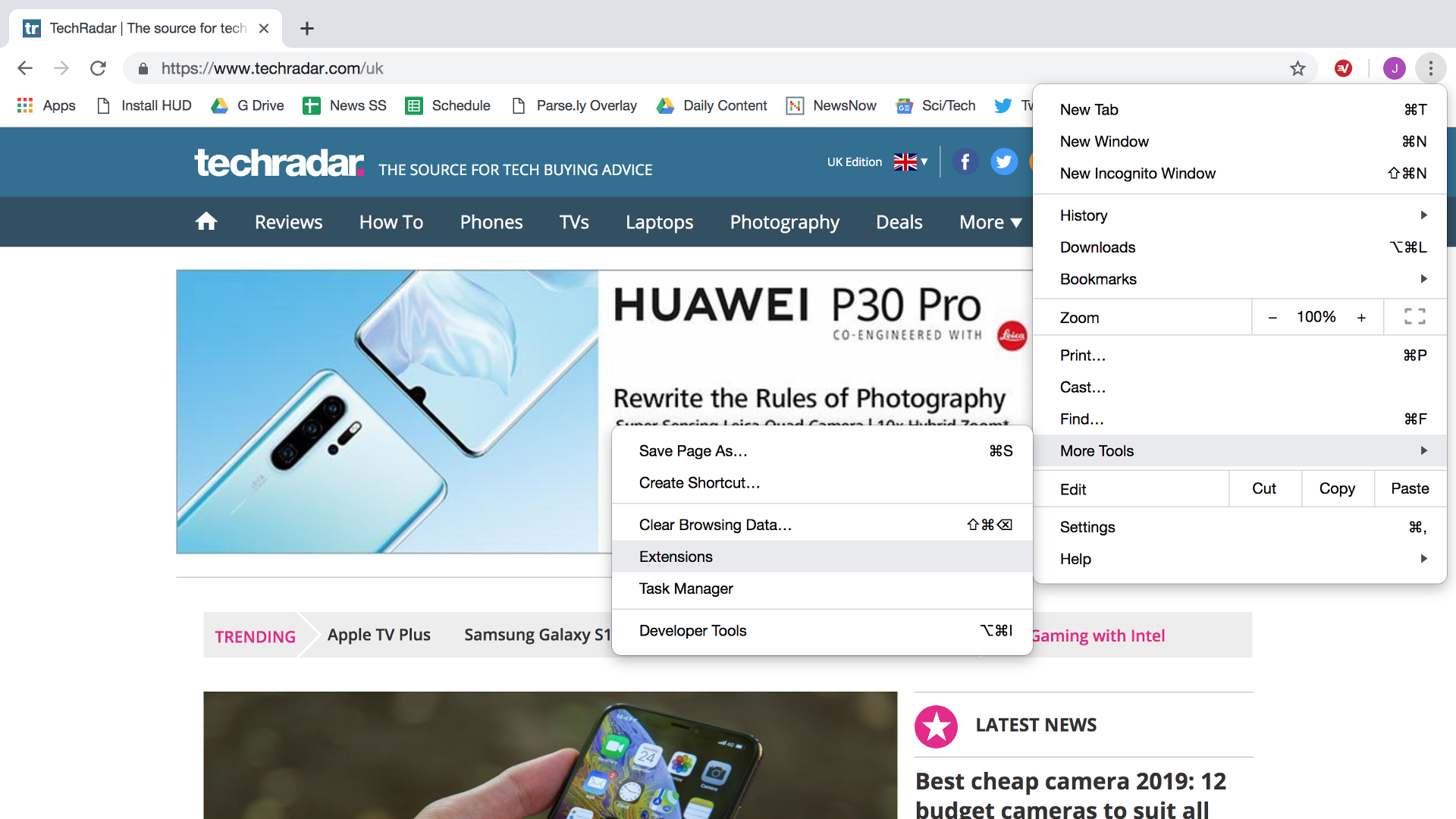This screenshot has width=1456, height=819.
Task: Select Cast… from the menu
Action: 1239,387
